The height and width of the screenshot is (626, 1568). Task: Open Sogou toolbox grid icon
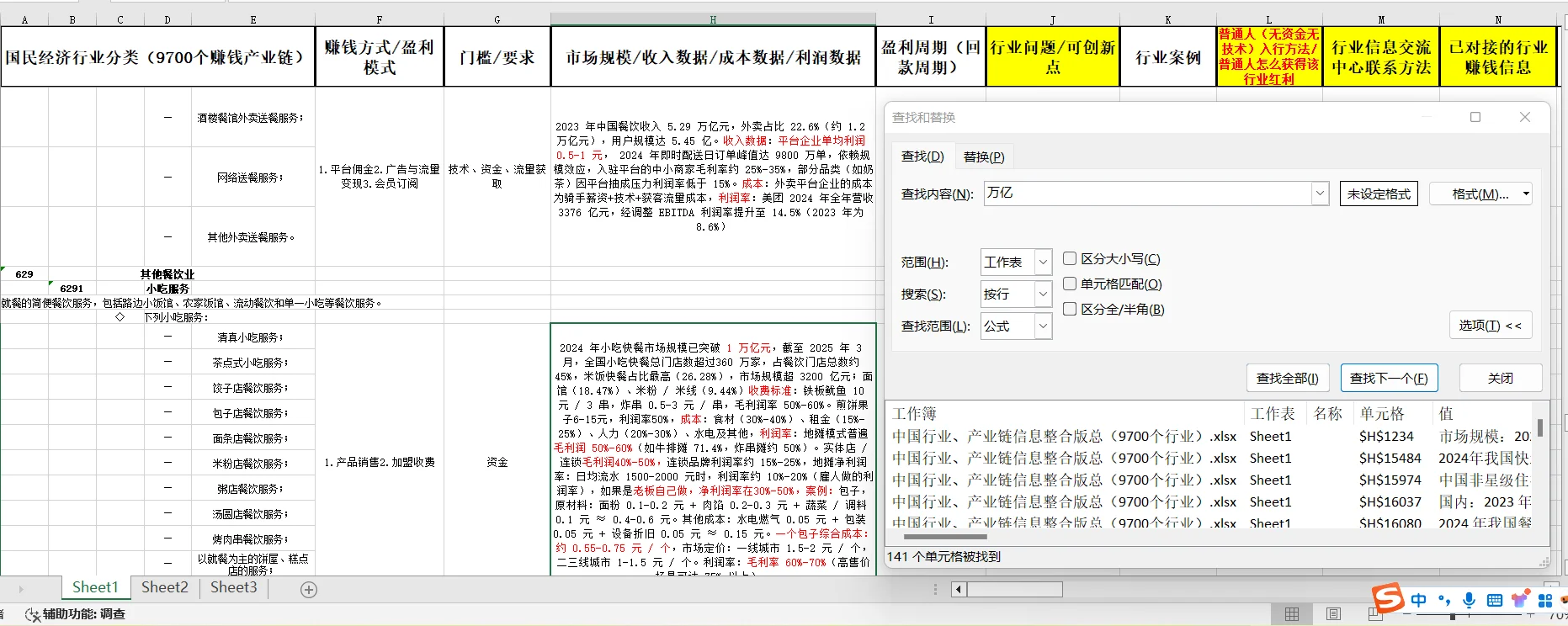(x=1545, y=600)
